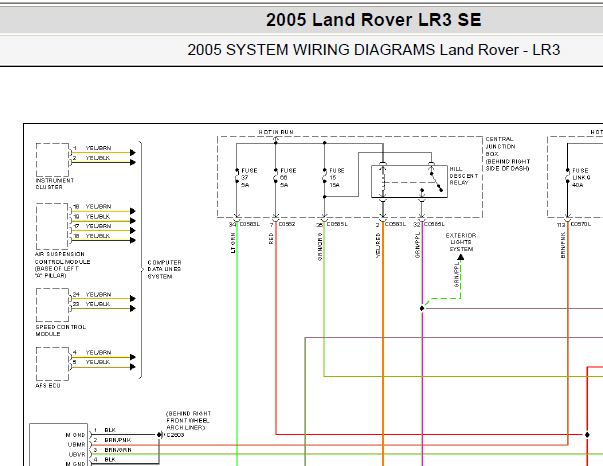Click the "FUSE 37 5A" label
Viewport: 603px width, 466px height.
pos(249,178)
